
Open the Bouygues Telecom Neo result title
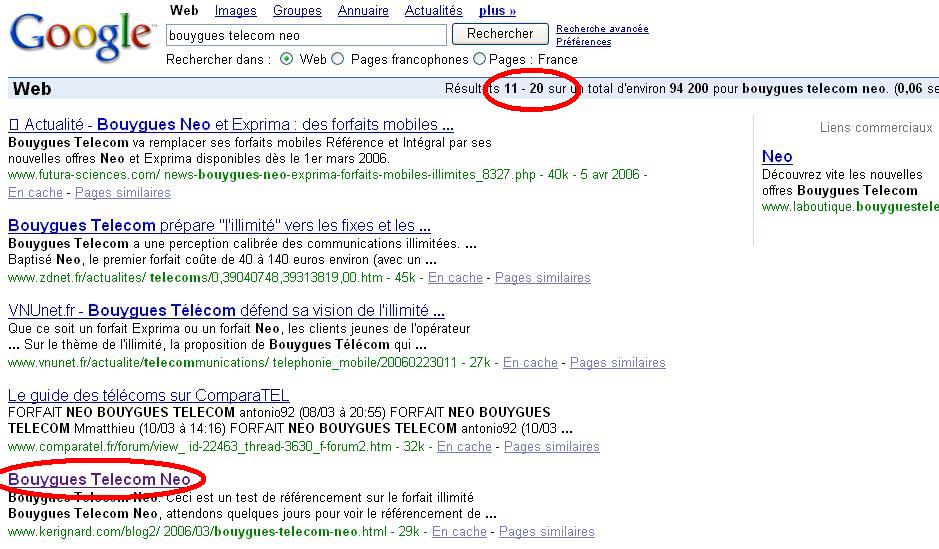pos(99,480)
